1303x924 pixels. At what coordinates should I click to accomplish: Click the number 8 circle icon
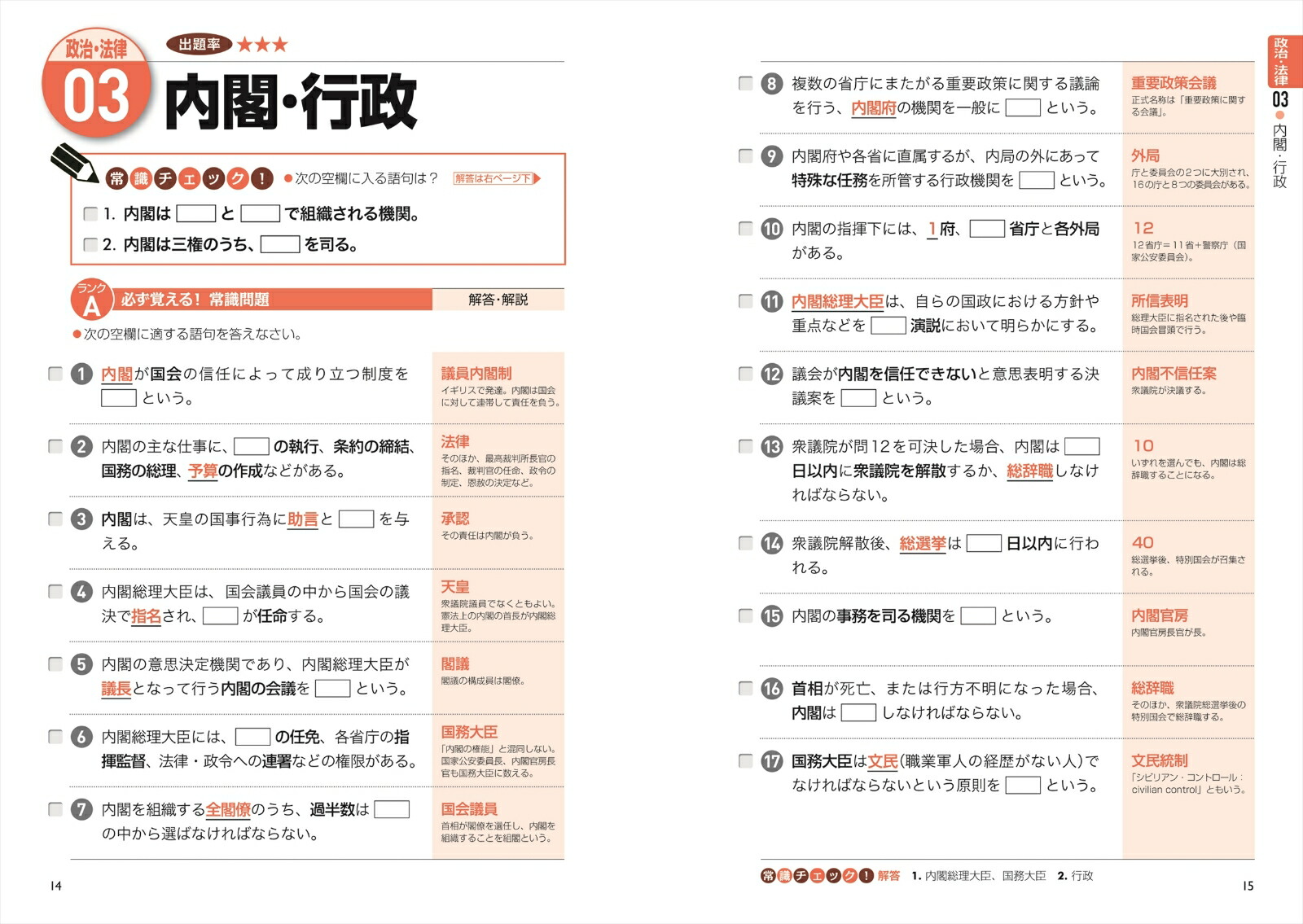pyautogui.click(x=771, y=84)
